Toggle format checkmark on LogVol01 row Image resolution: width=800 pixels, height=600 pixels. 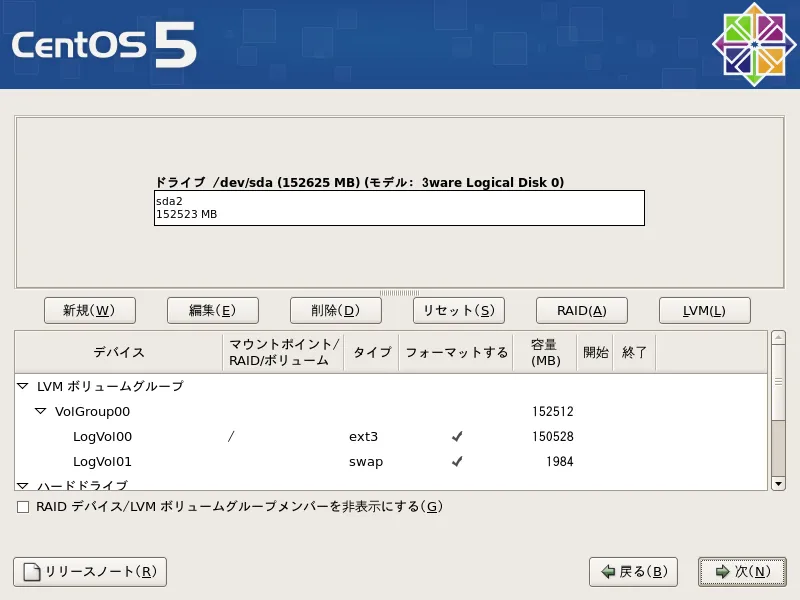coord(457,461)
